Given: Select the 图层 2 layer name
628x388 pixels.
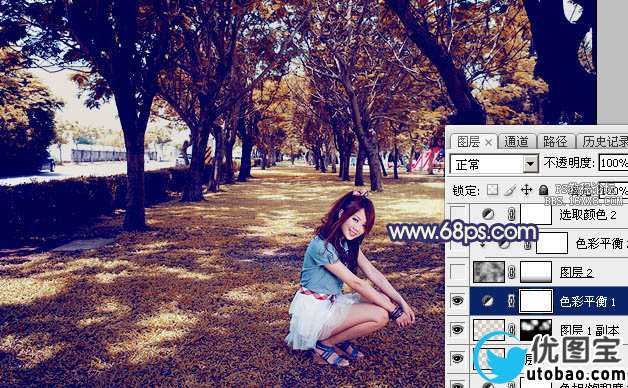Looking at the screenshot, I should (x=576, y=273).
